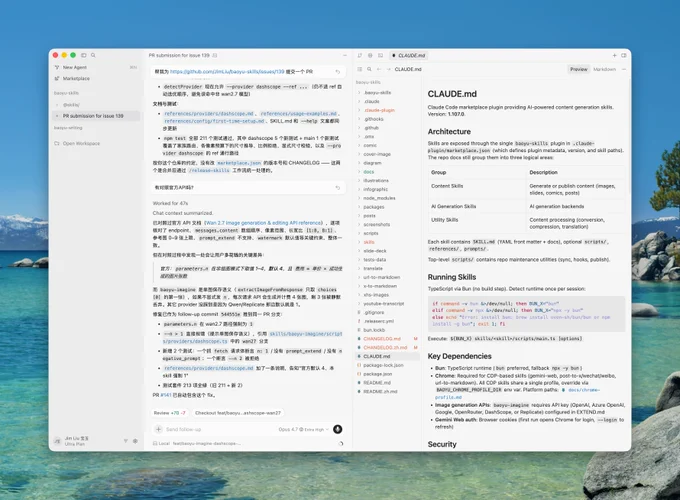Expand the .claude-plugin folder
This screenshot has height=500, width=680.
click(x=379, y=110)
